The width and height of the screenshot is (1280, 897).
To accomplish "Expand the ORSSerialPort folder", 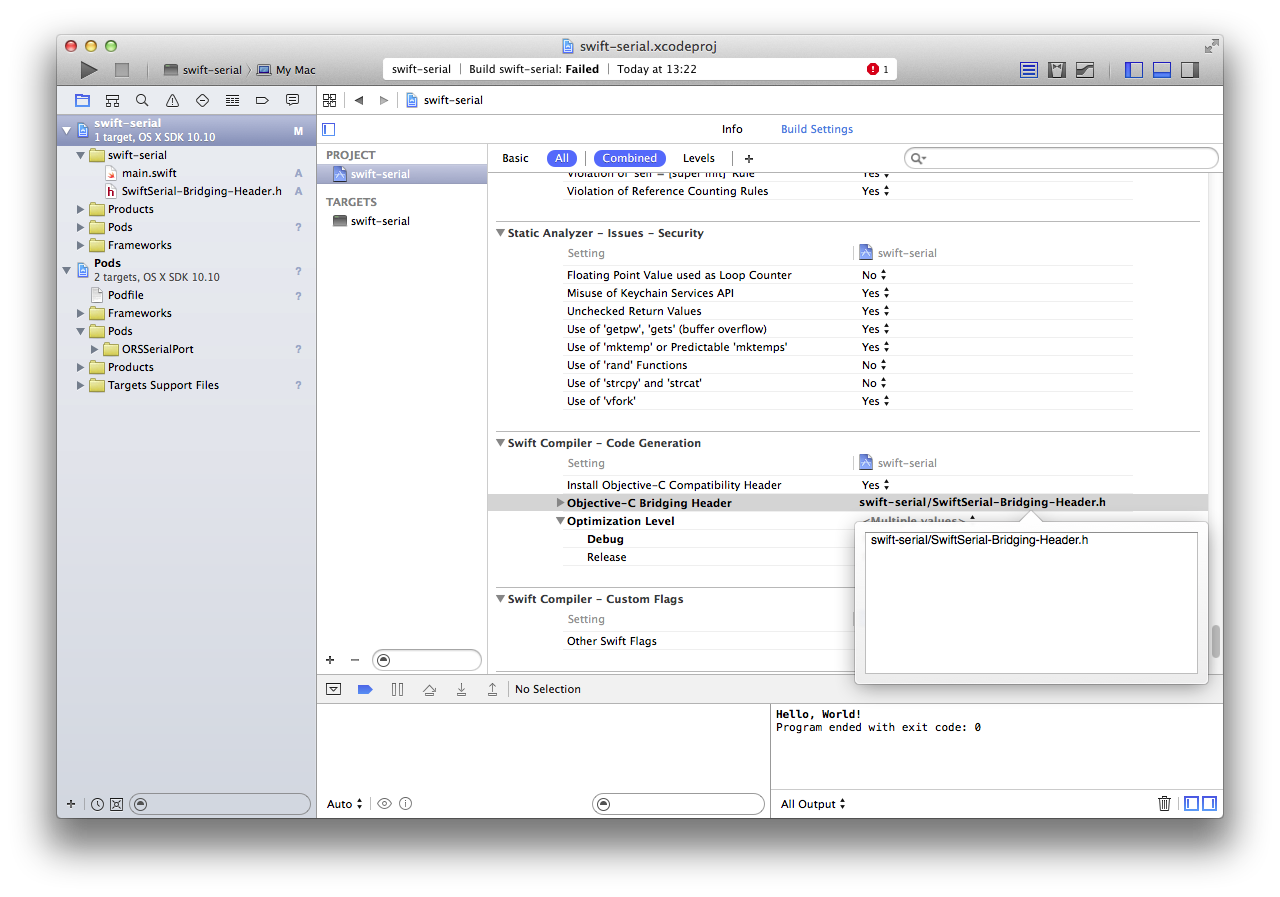I will click(x=95, y=349).
